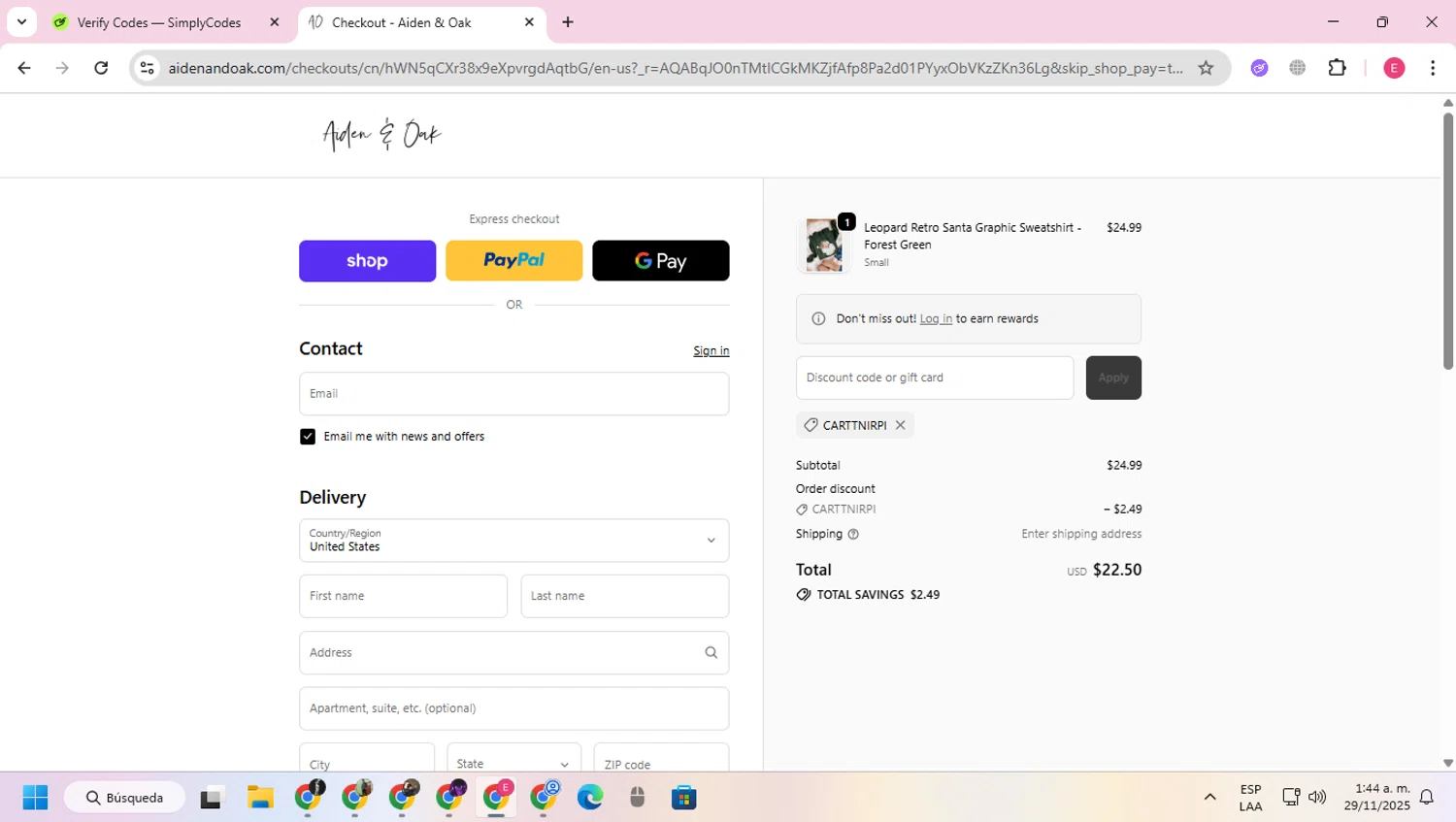Open the tab search dropdown arrow
Image resolution: width=1456 pixels, height=822 pixels.
(x=21, y=21)
